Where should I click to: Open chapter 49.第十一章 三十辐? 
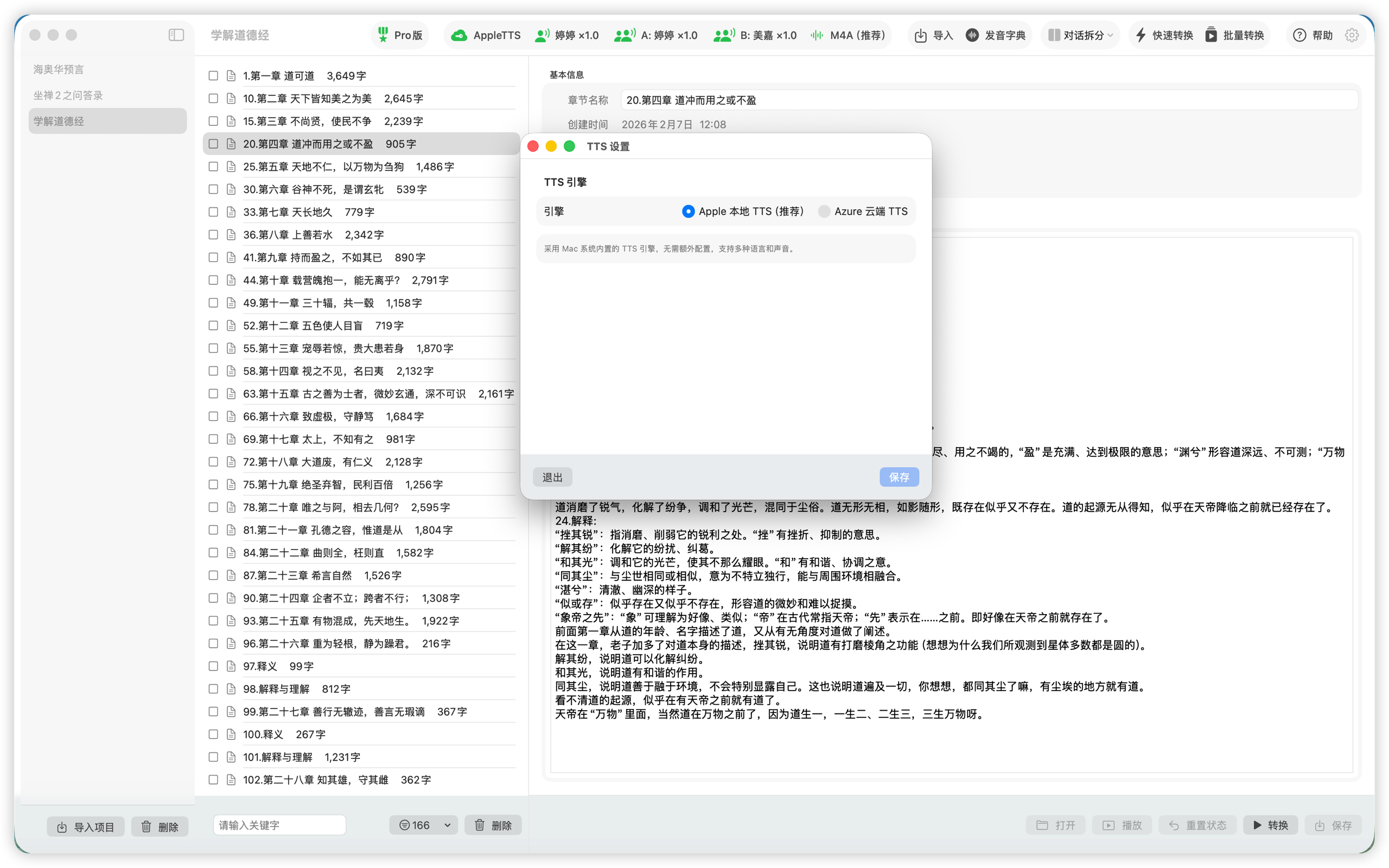361,303
